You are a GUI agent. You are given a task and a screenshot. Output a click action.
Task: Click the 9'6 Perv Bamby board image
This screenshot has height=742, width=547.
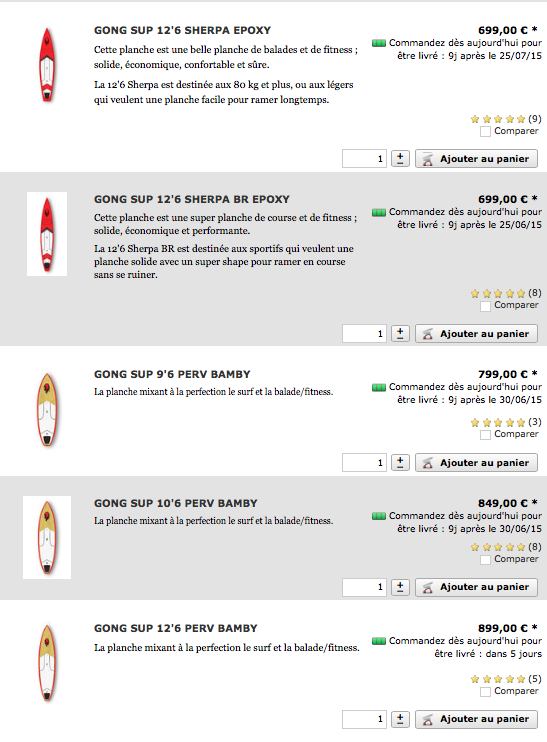[x=47, y=409]
